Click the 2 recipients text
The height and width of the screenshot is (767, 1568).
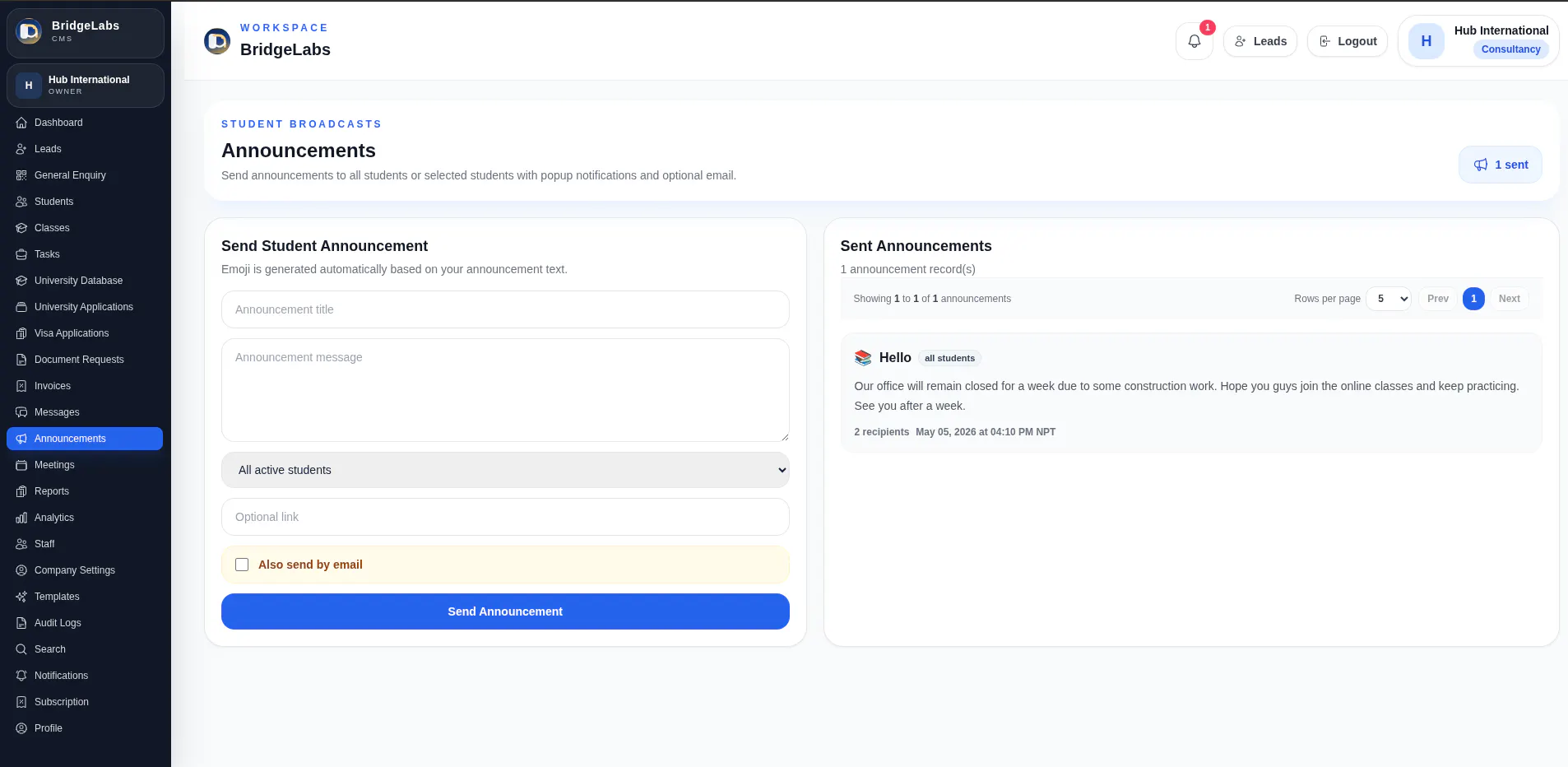point(882,432)
